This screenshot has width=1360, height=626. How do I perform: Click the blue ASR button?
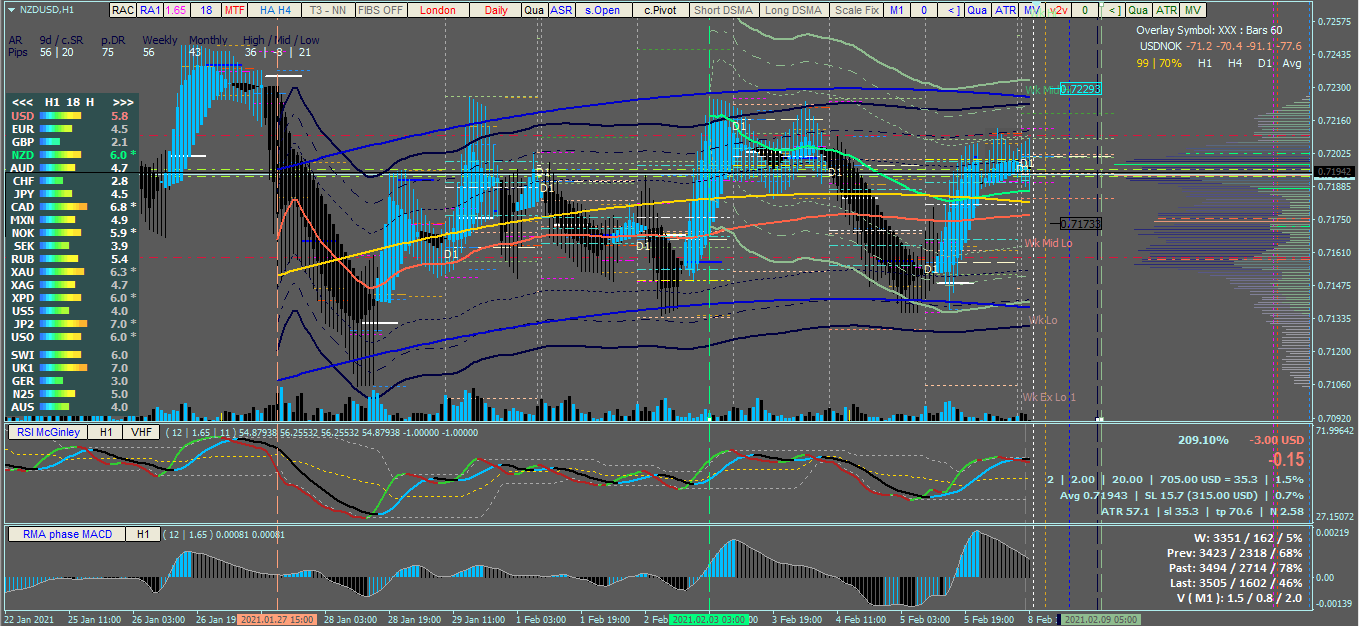[562, 10]
